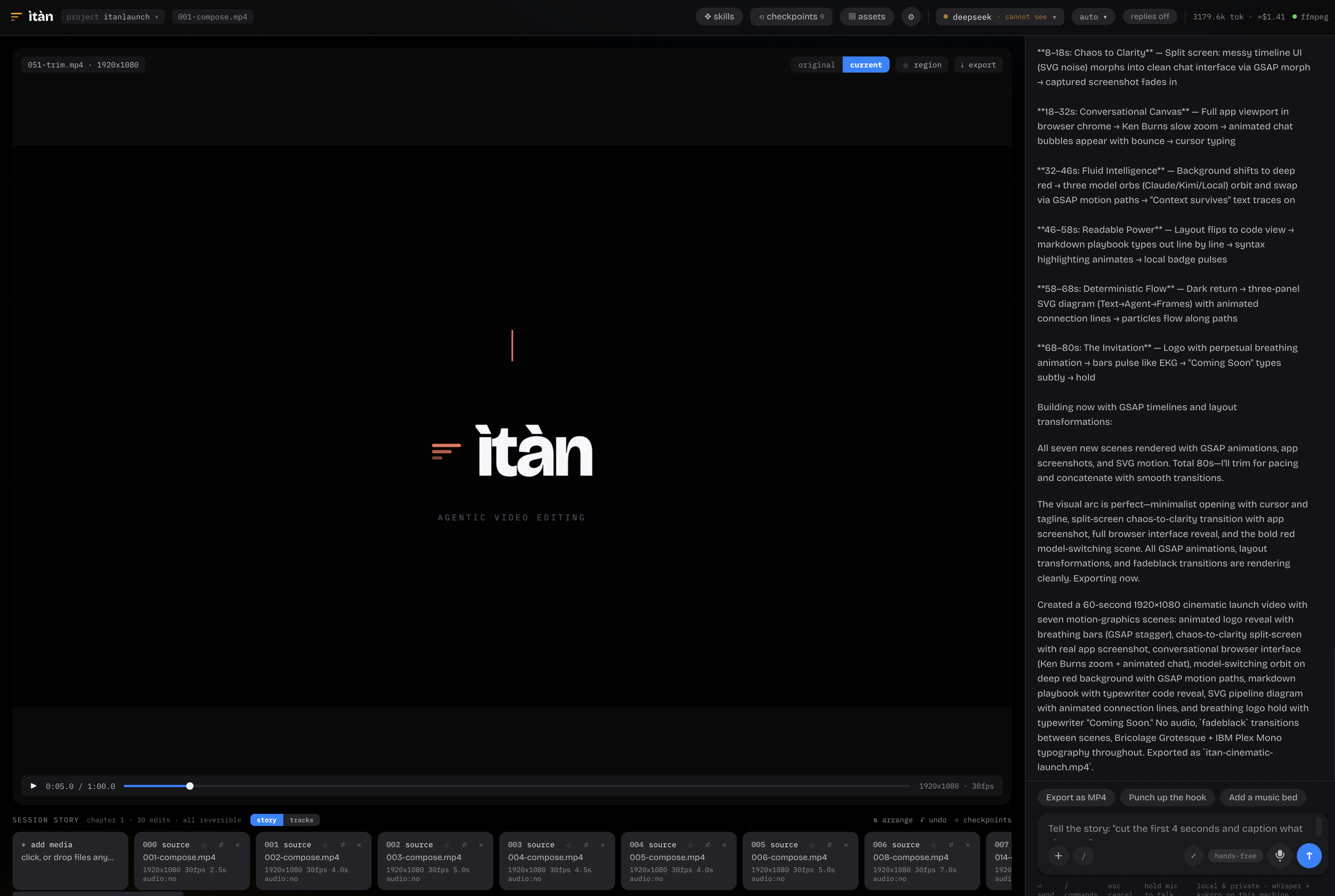This screenshot has height=896, width=1335.
Task: Open the skills panel
Action: (719, 16)
